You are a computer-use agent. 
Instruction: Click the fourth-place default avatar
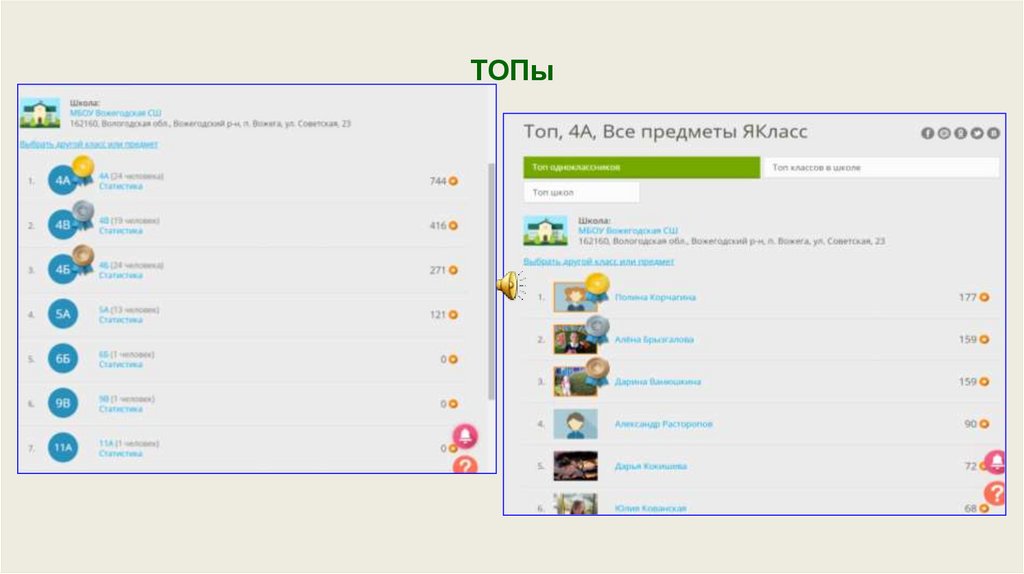[575, 424]
